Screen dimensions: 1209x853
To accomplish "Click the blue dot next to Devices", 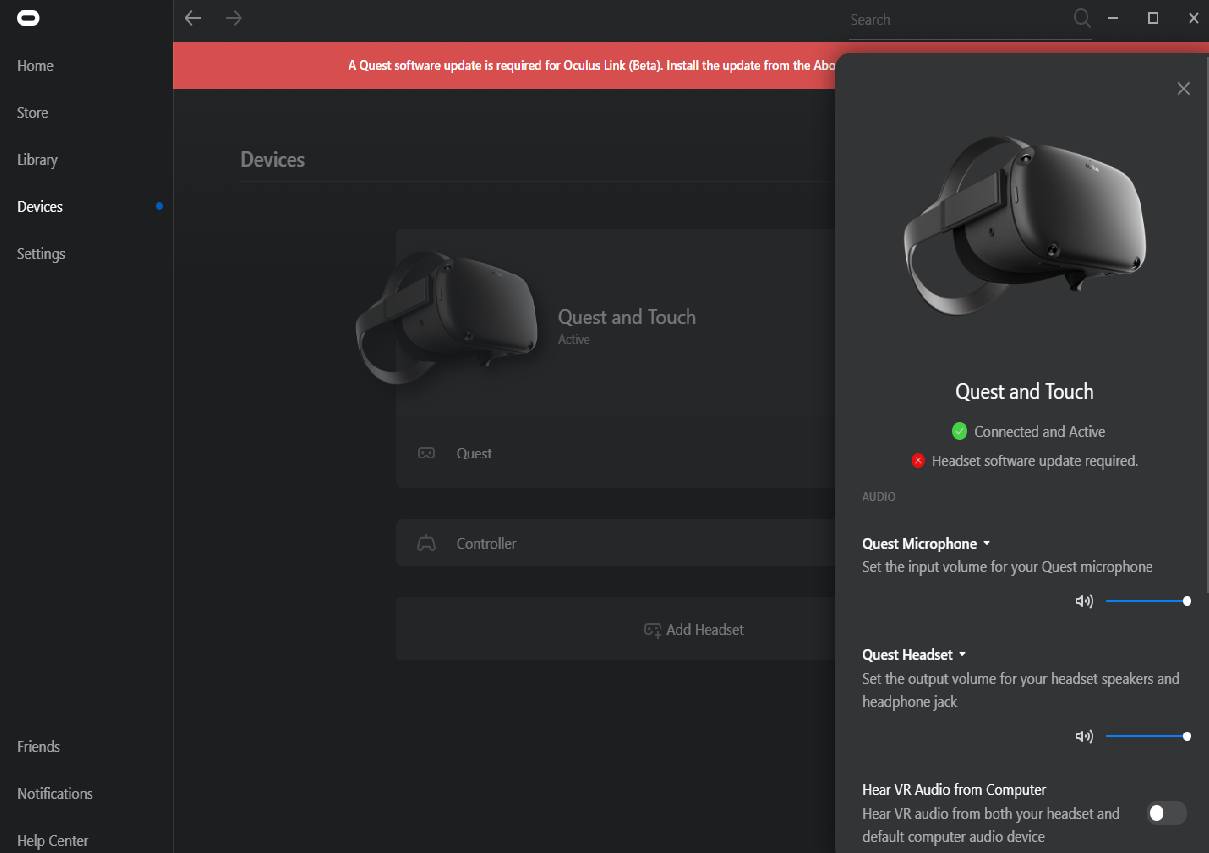I will pos(159,206).
